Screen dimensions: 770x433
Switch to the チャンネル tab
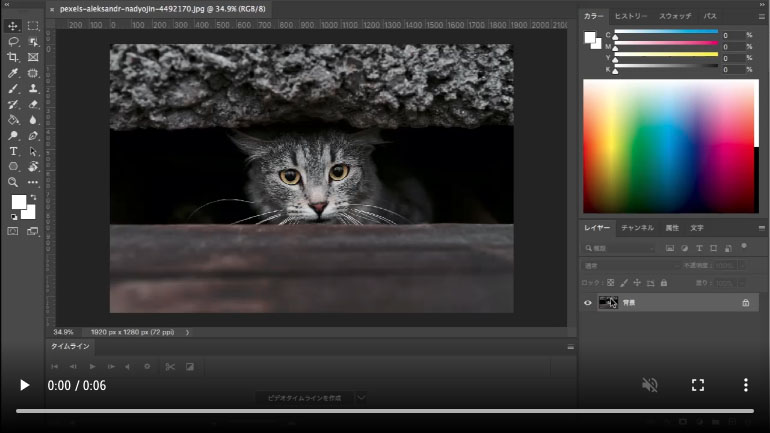637,228
